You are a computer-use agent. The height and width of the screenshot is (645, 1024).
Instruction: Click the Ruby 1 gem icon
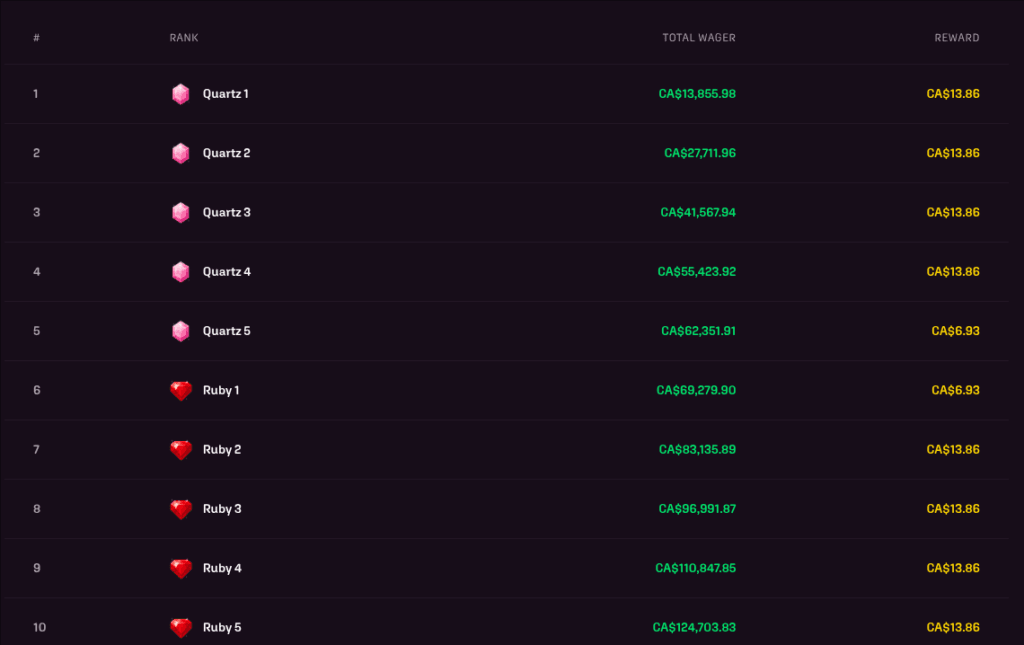tap(181, 390)
